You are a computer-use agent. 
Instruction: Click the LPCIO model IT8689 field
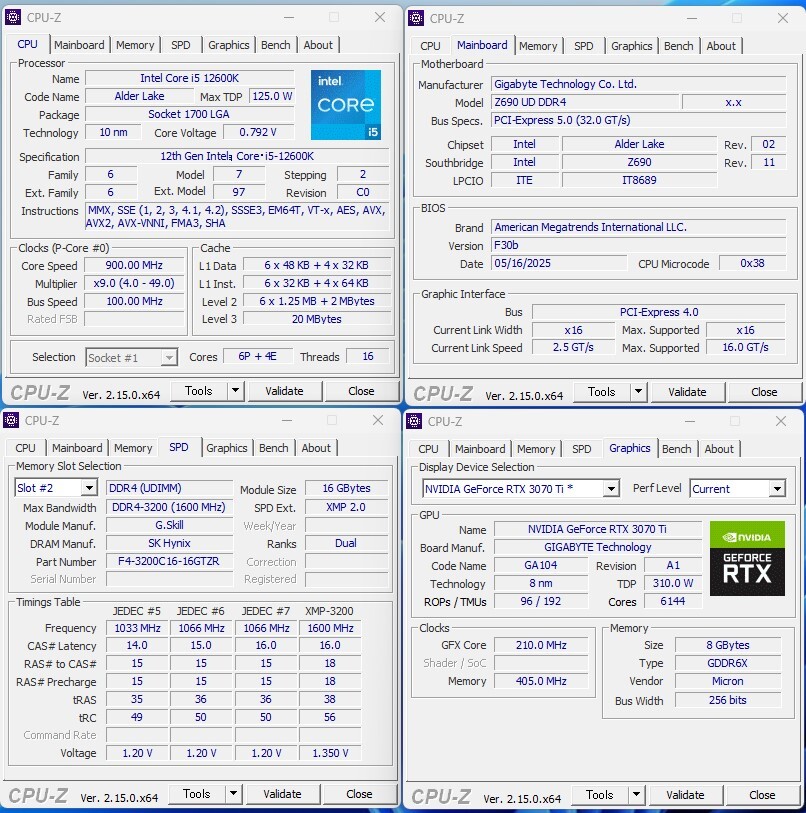(x=639, y=180)
